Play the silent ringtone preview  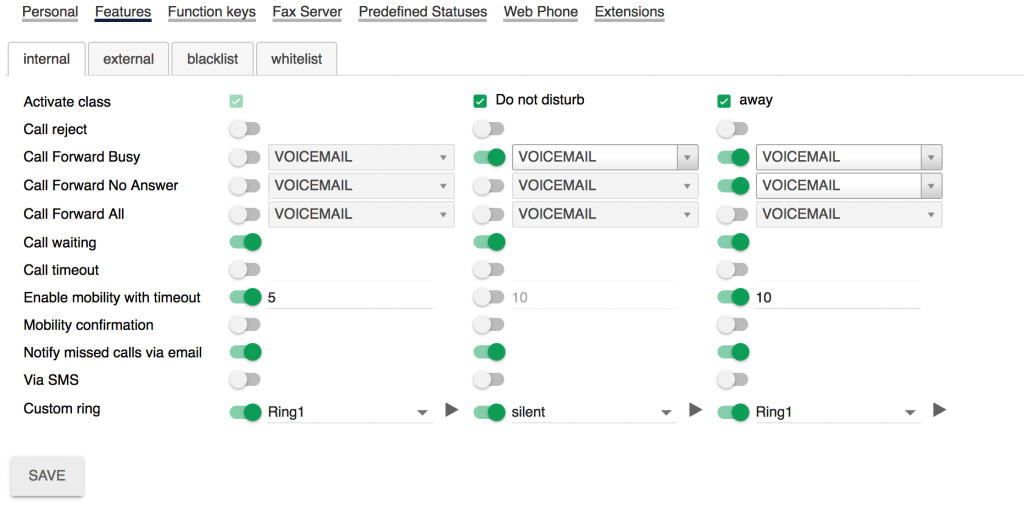(x=696, y=410)
